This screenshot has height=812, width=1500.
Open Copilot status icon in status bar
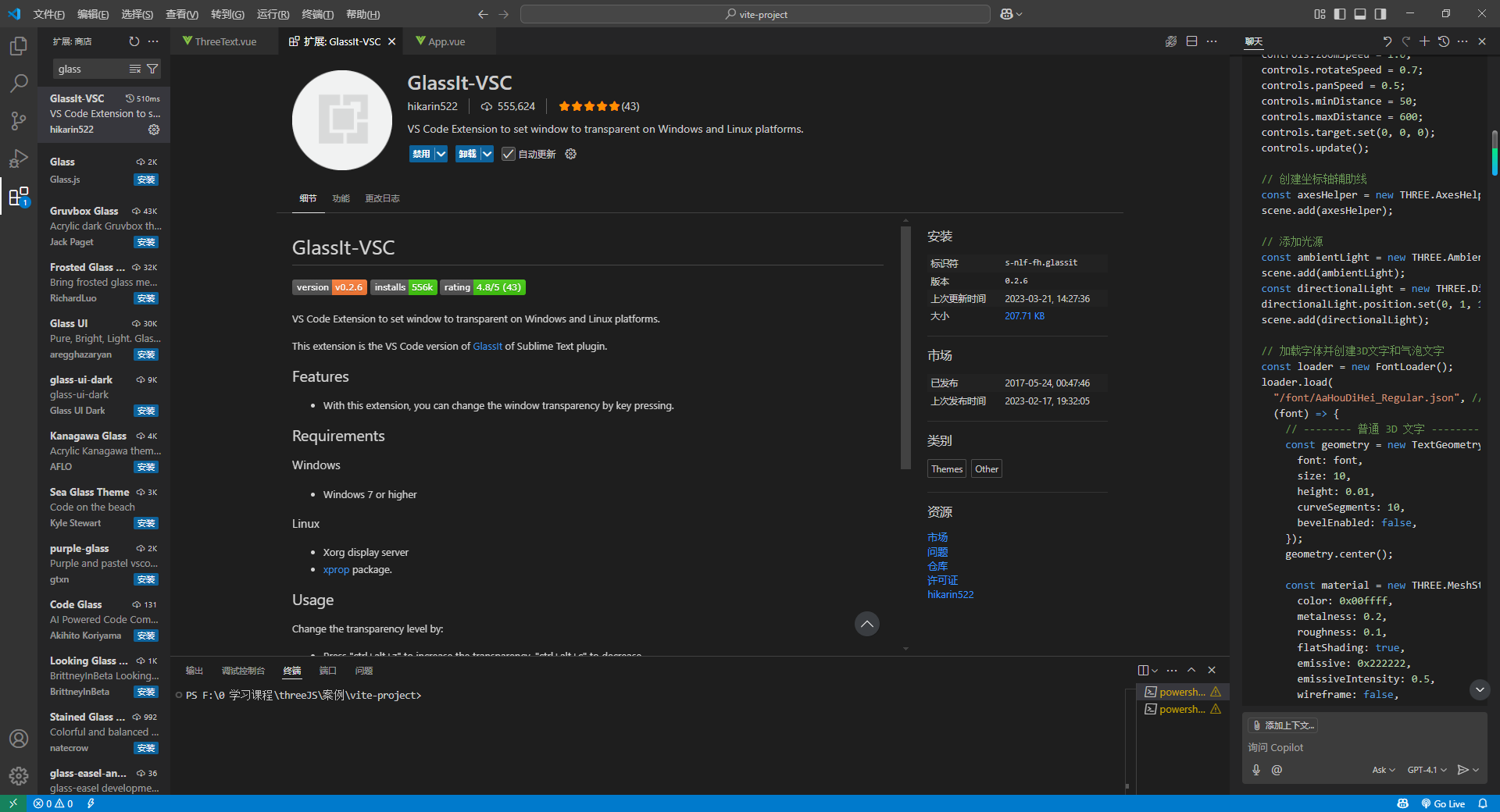1403,803
